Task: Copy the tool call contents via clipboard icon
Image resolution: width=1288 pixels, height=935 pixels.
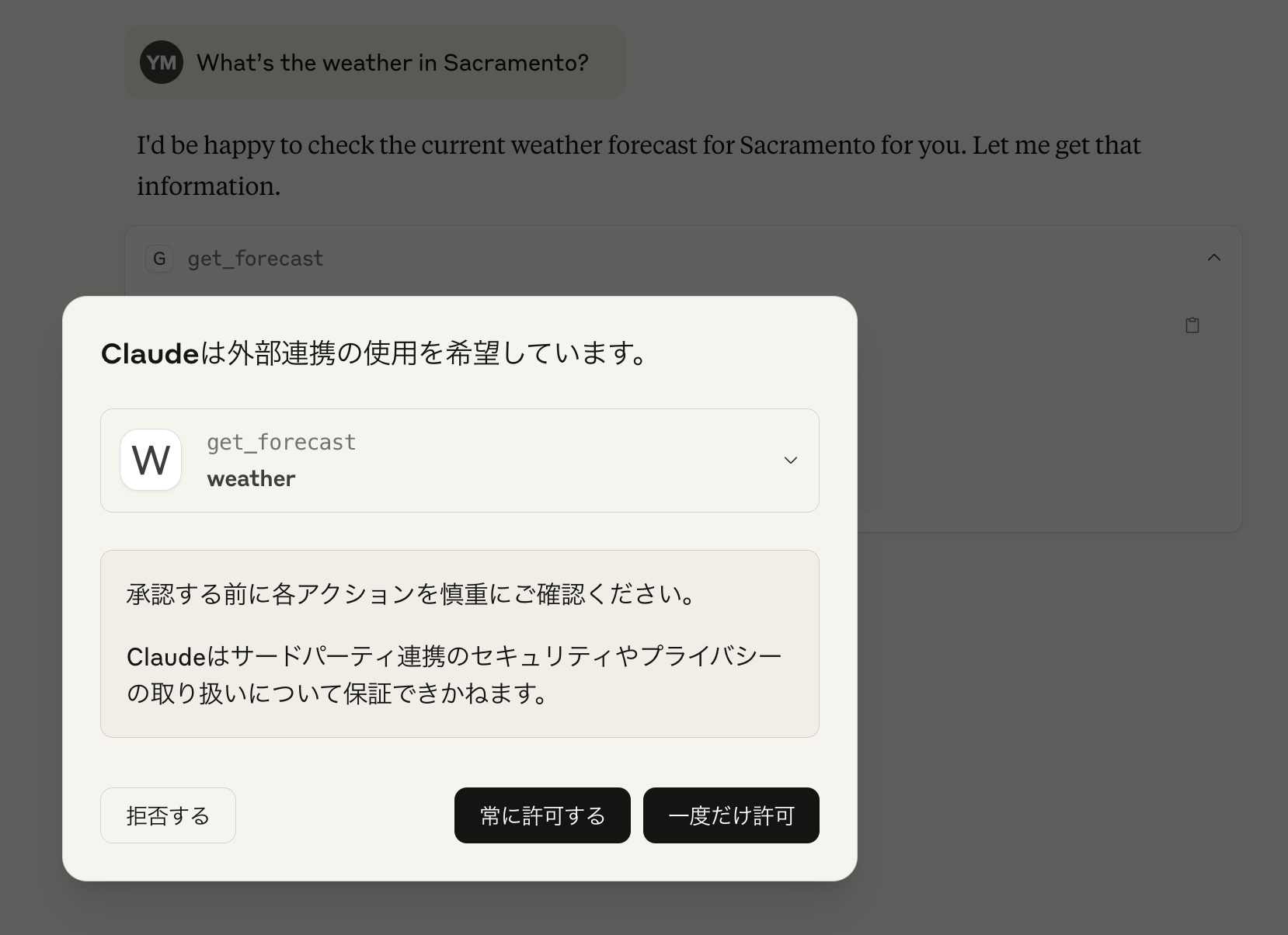Action: (1192, 325)
